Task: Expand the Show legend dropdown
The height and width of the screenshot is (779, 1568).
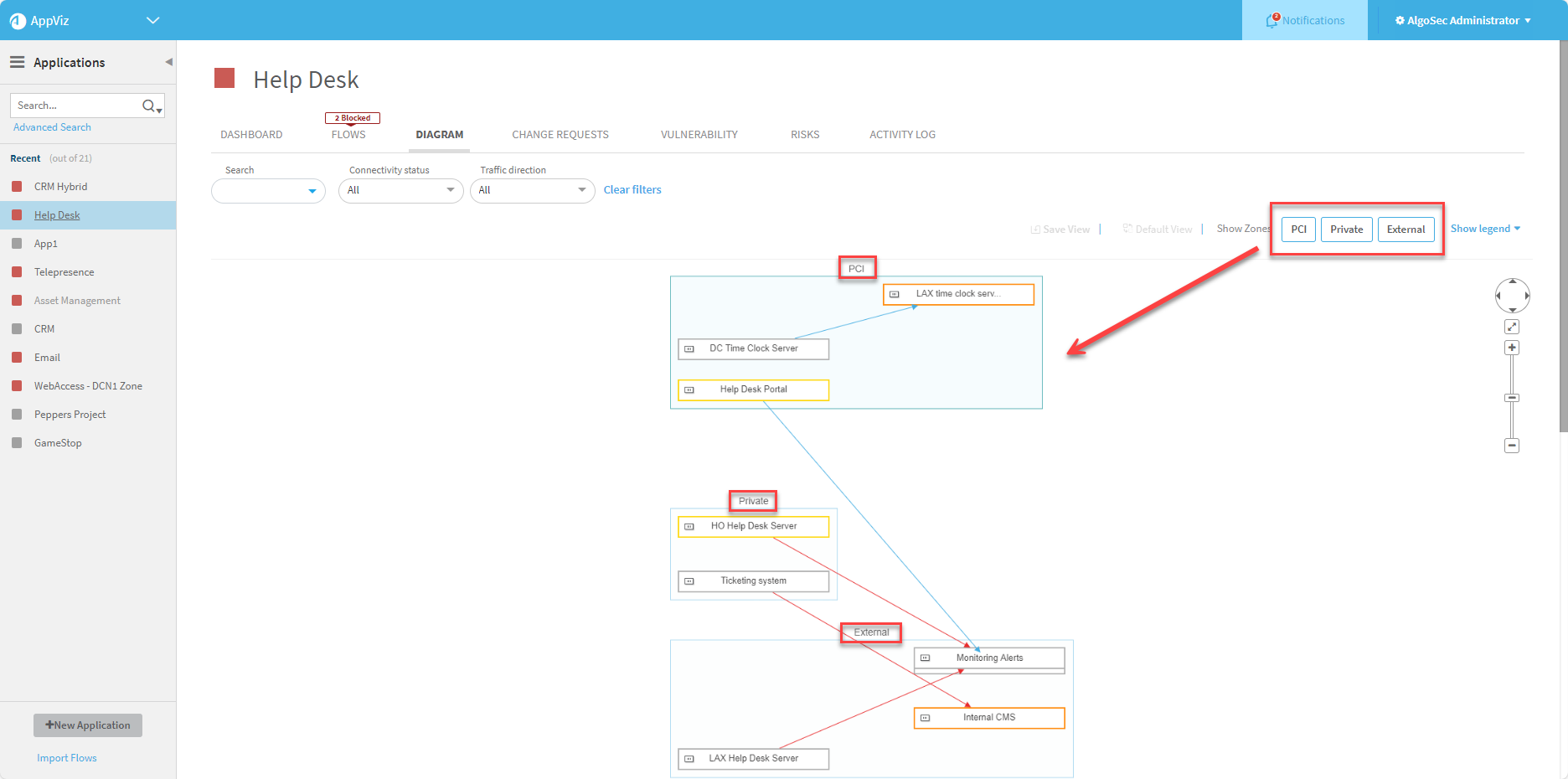Action: coord(1485,229)
